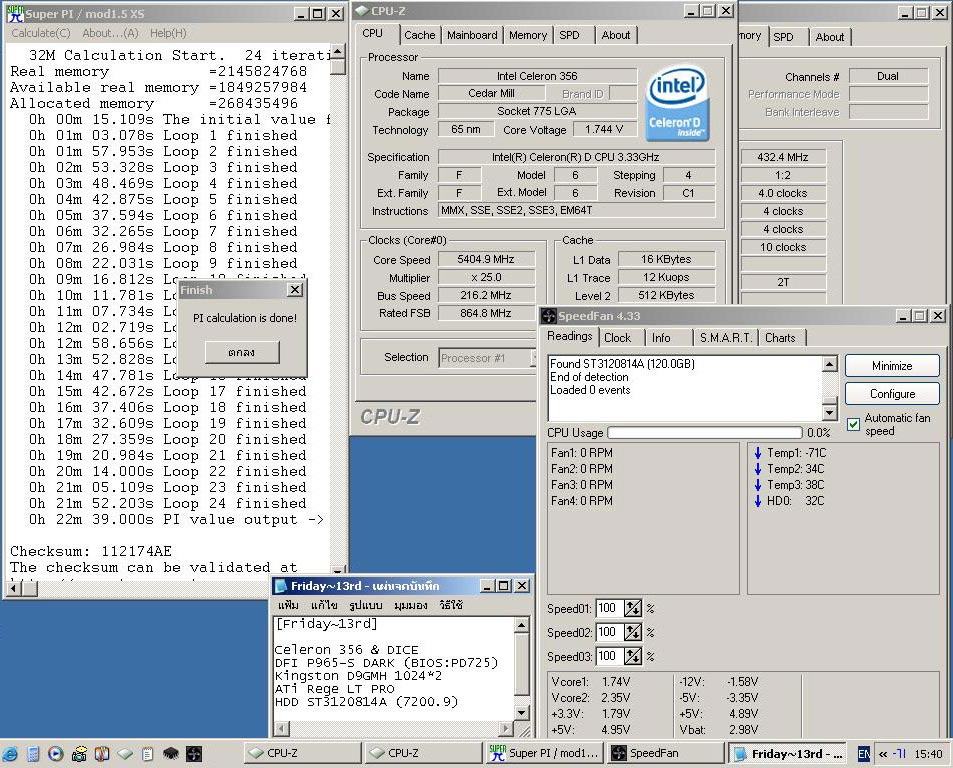953x768 pixels.
Task: Open the second Thai menu (edit) in notepad
Action: click(323, 605)
